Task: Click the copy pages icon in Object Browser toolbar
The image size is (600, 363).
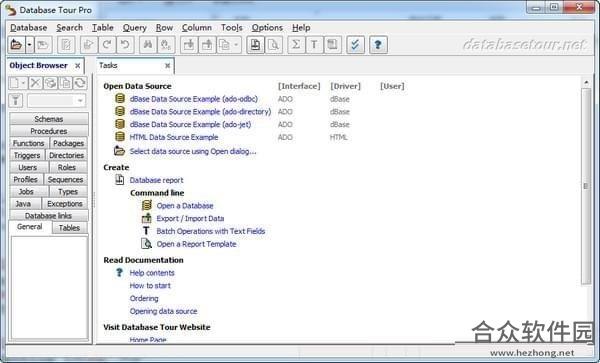Action: tap(65, 83)
